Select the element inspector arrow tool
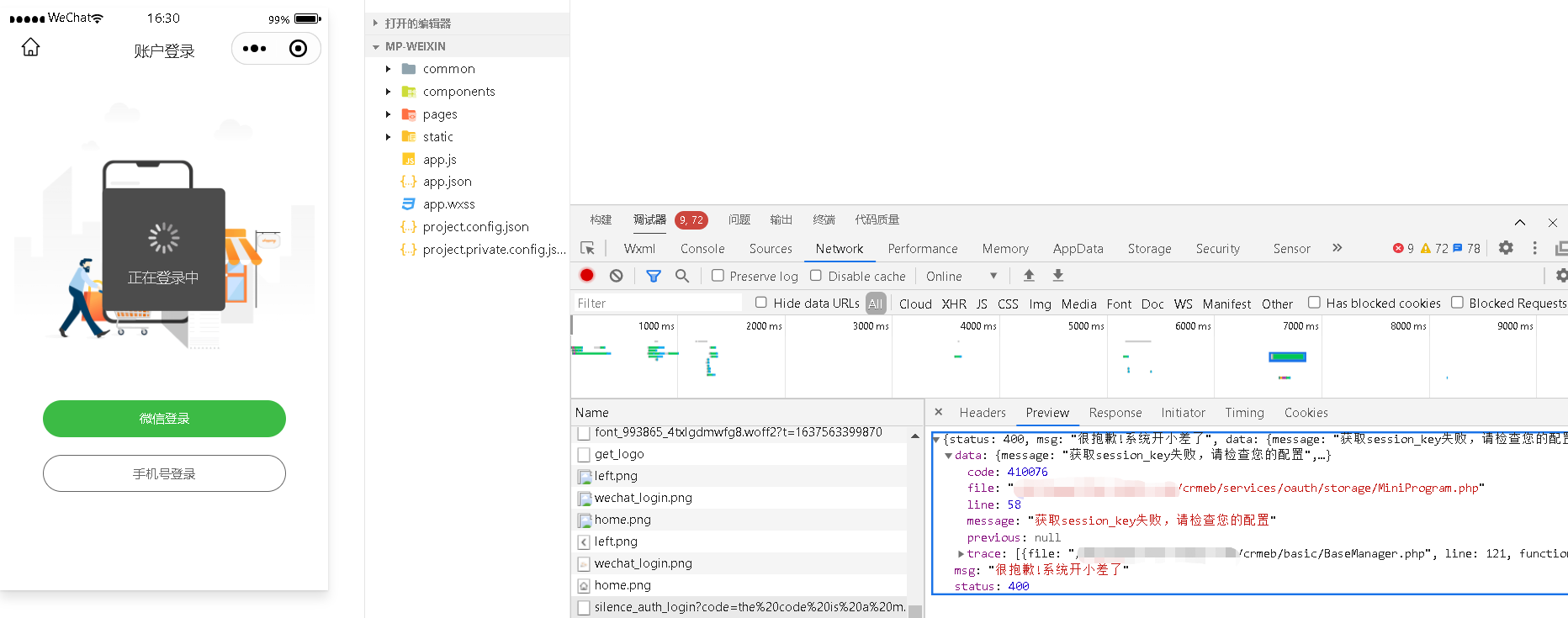Screen dimensions: 1568x618 click(588, 248)
